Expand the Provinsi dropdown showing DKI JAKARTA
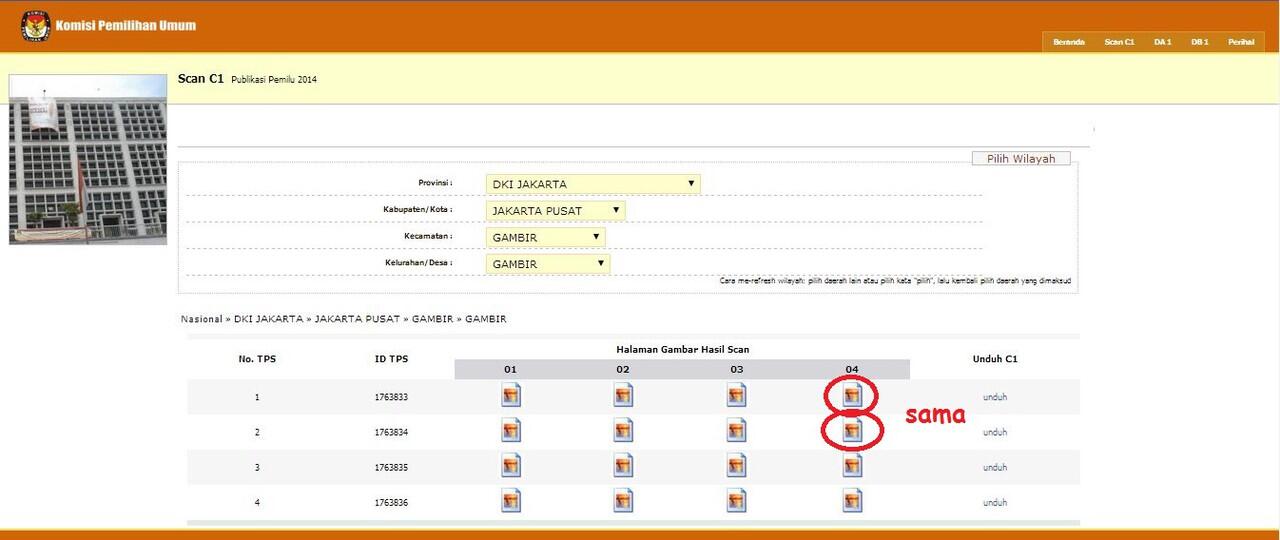This screenshot has height=540, width=1280. 592,184
